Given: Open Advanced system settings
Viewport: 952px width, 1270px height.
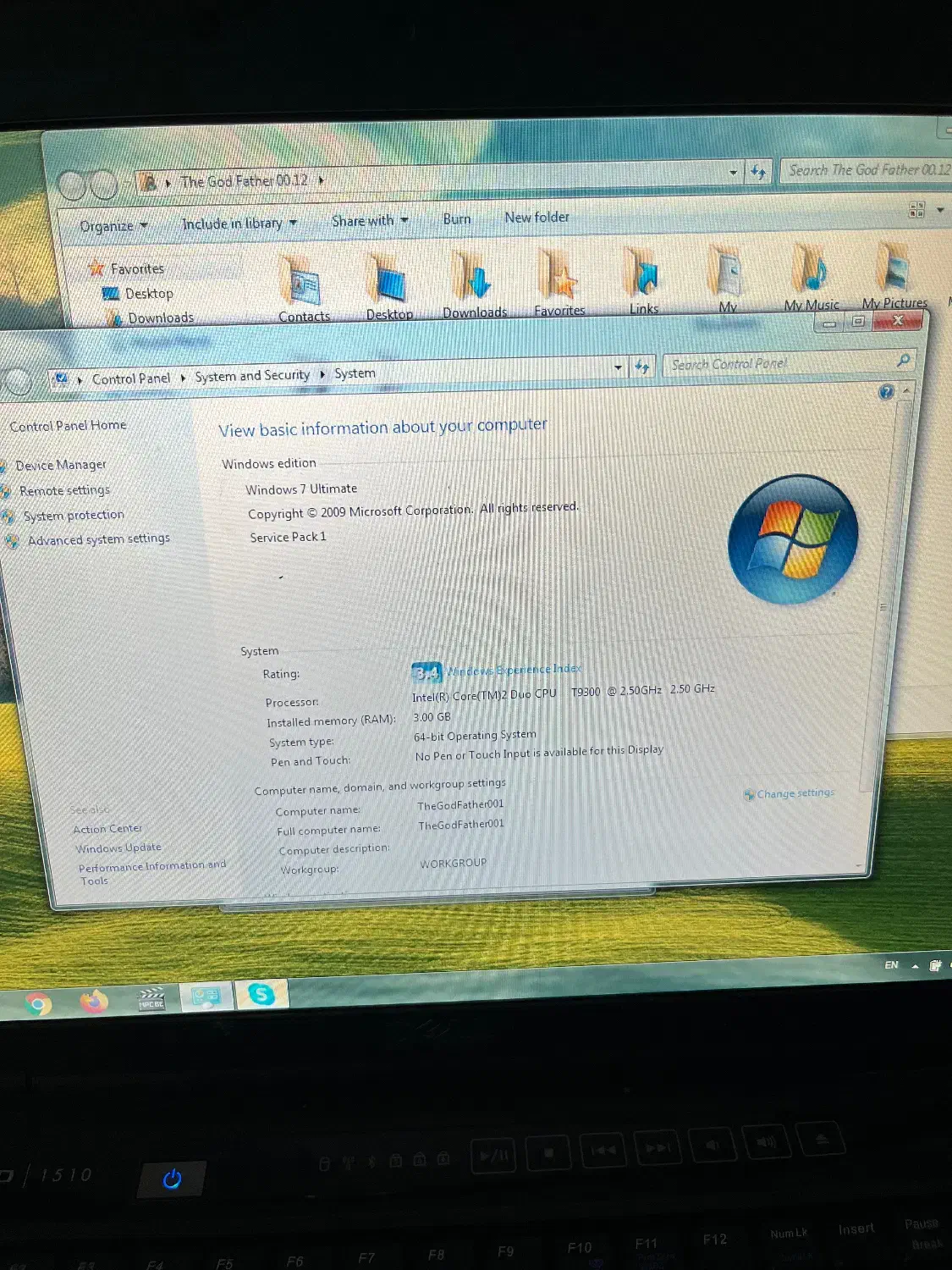Looking at the screenshot, I should 98,539.
